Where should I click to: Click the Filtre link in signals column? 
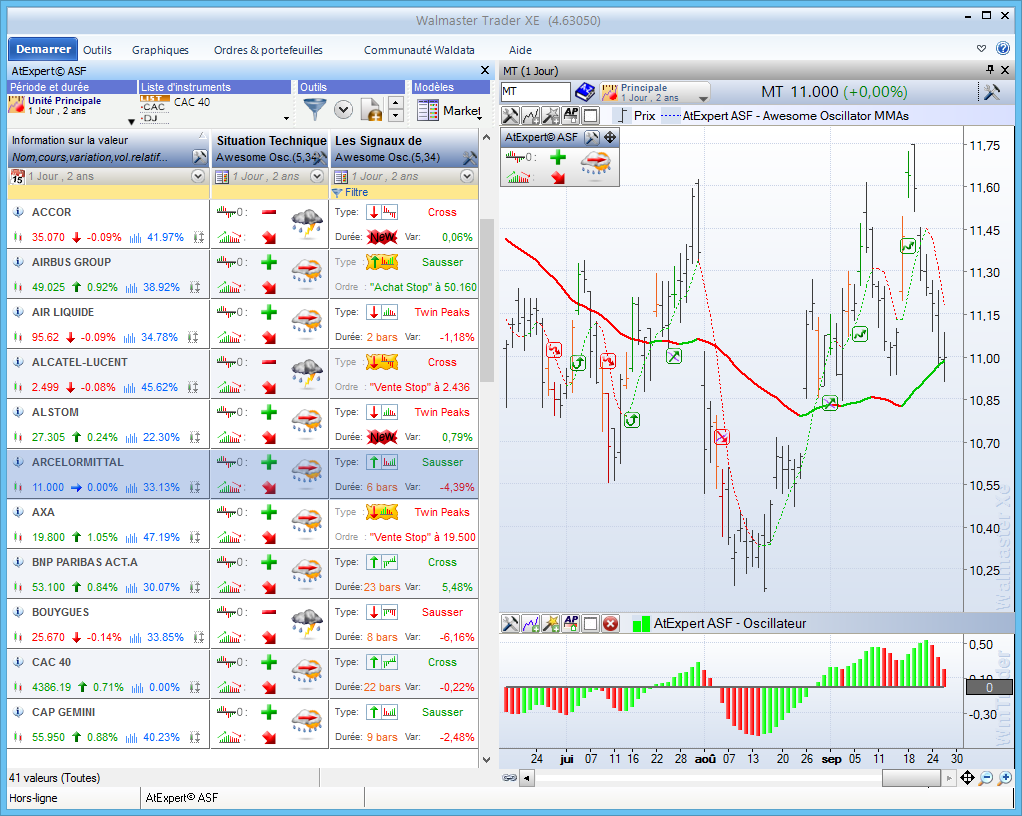click(x=350, y=192)
